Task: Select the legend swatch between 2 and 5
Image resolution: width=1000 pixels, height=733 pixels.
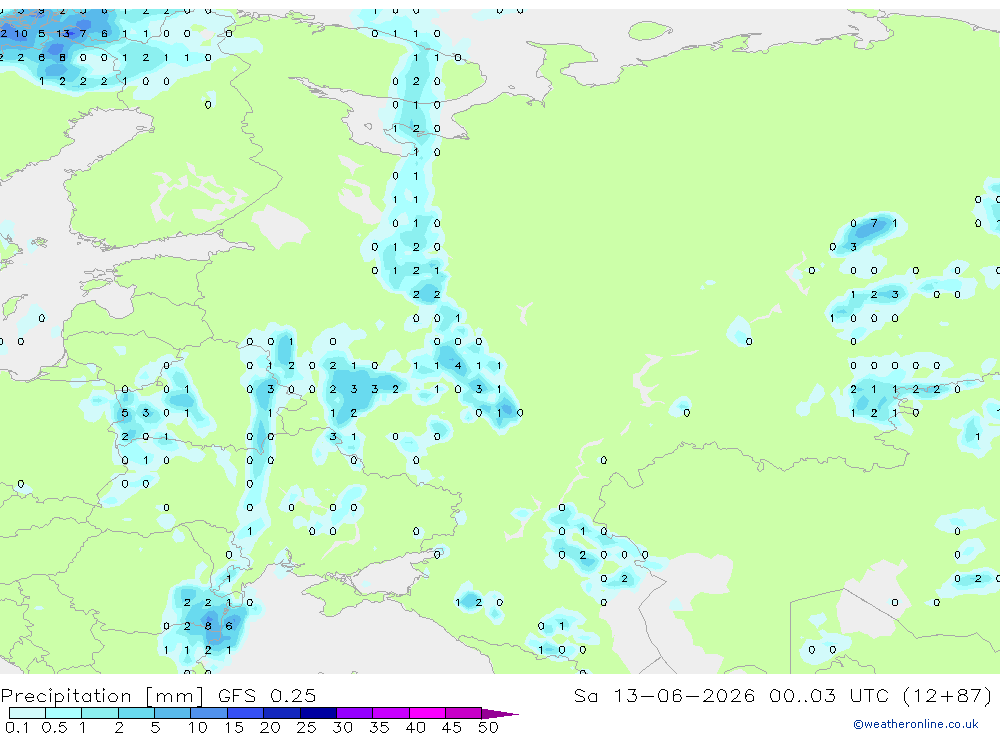Action: tap(136, 713)
